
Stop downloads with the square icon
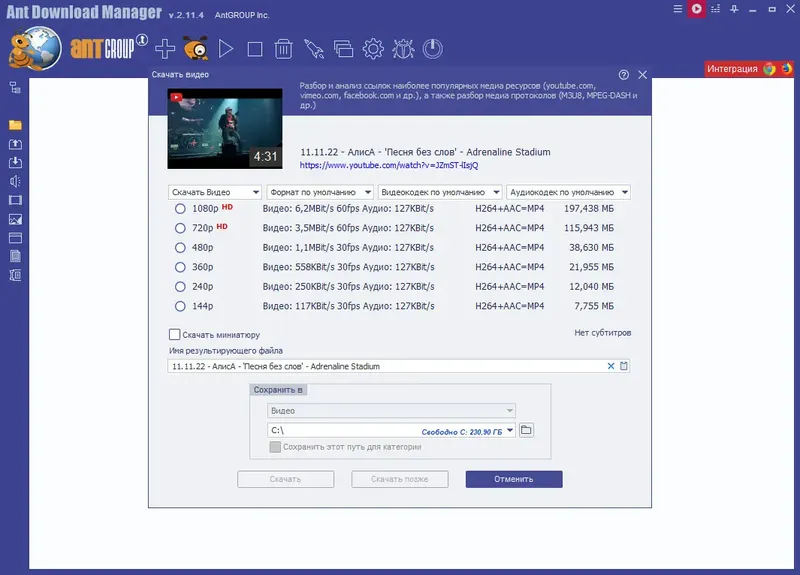pyautogui.click(x=255, y=49)
